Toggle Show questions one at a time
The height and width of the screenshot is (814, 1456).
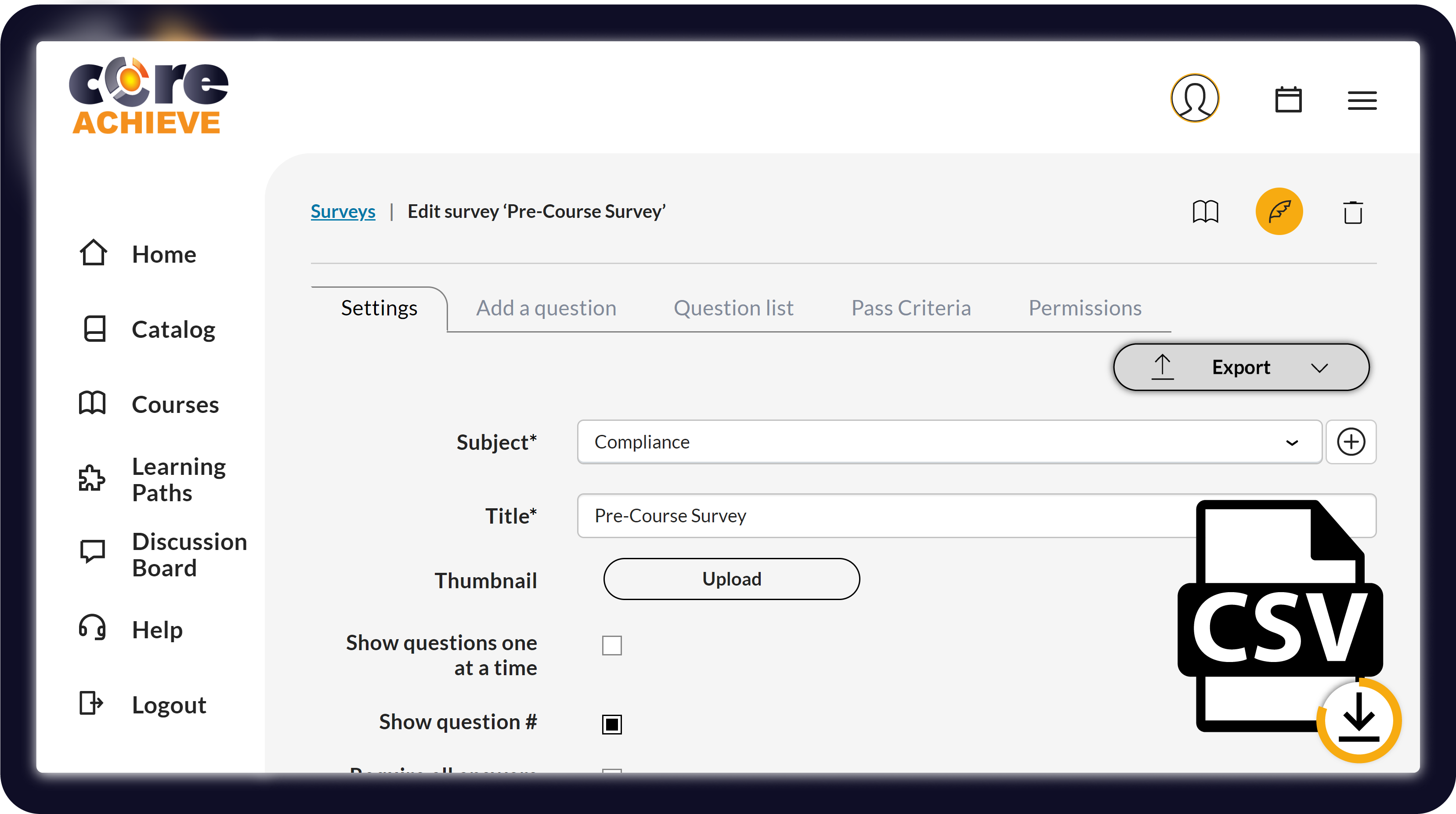pos(611,645)
